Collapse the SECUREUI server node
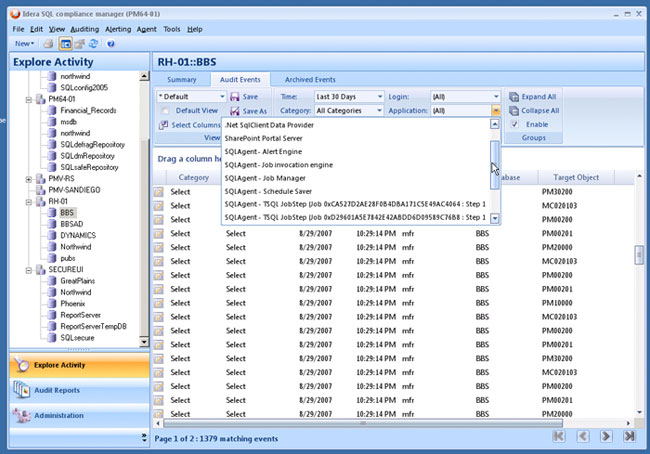Viewport: 650px width, 454px height. (x=29, y=270)
